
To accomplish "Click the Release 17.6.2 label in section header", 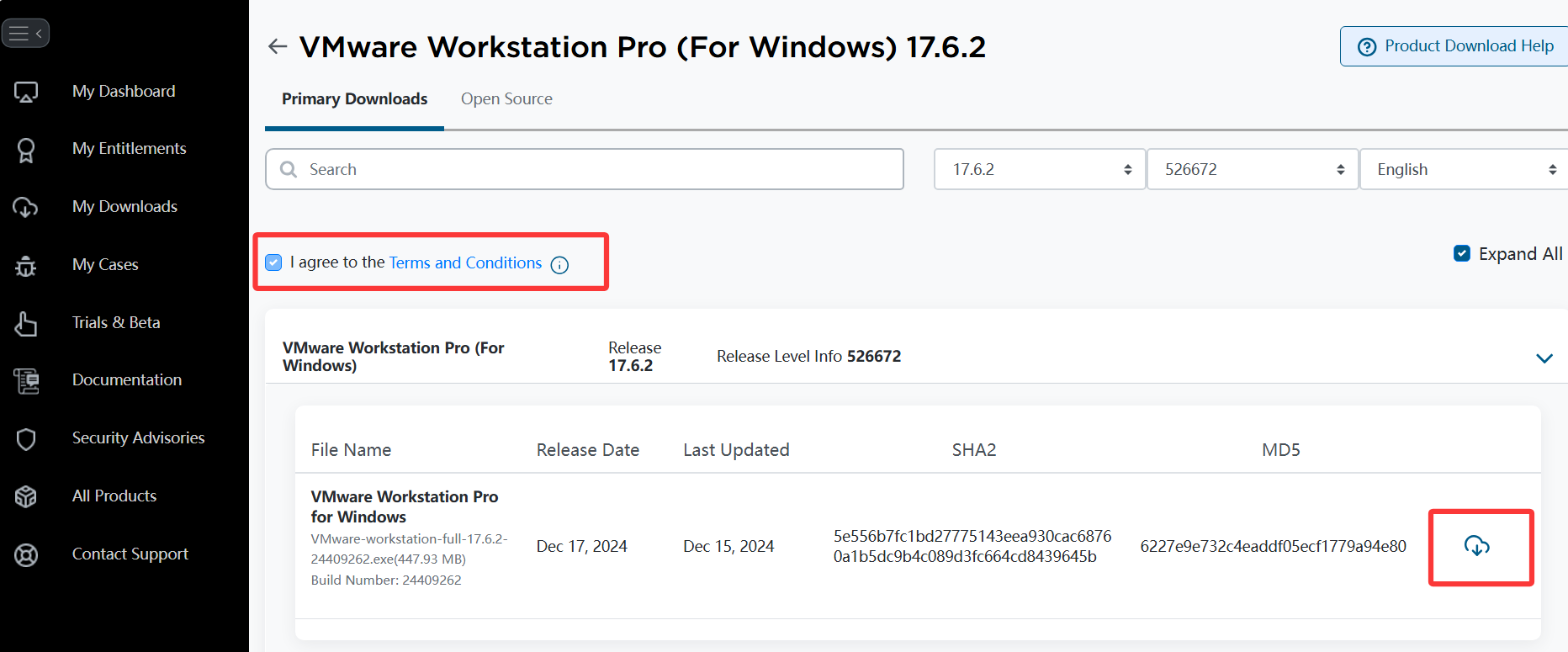I will point(634,356).
